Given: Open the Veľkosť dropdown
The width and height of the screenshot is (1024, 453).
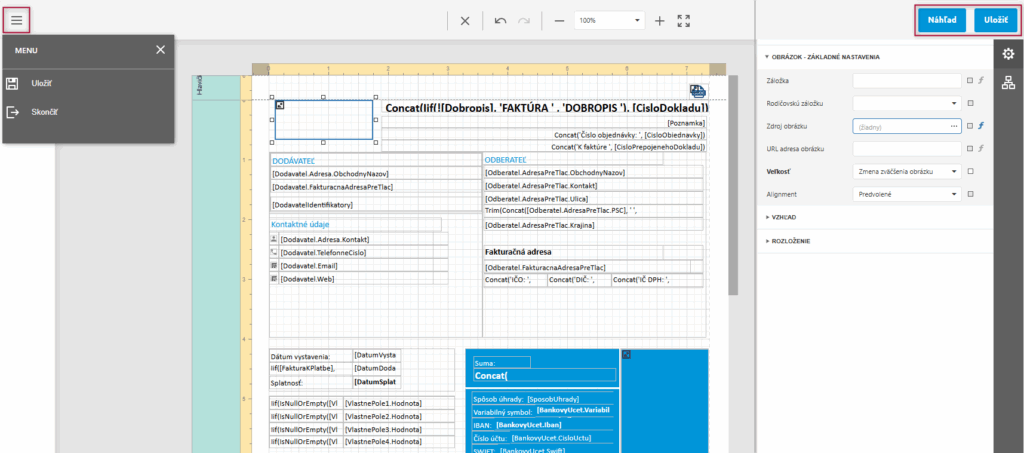Looking at the screenshot, I should 906,171.
